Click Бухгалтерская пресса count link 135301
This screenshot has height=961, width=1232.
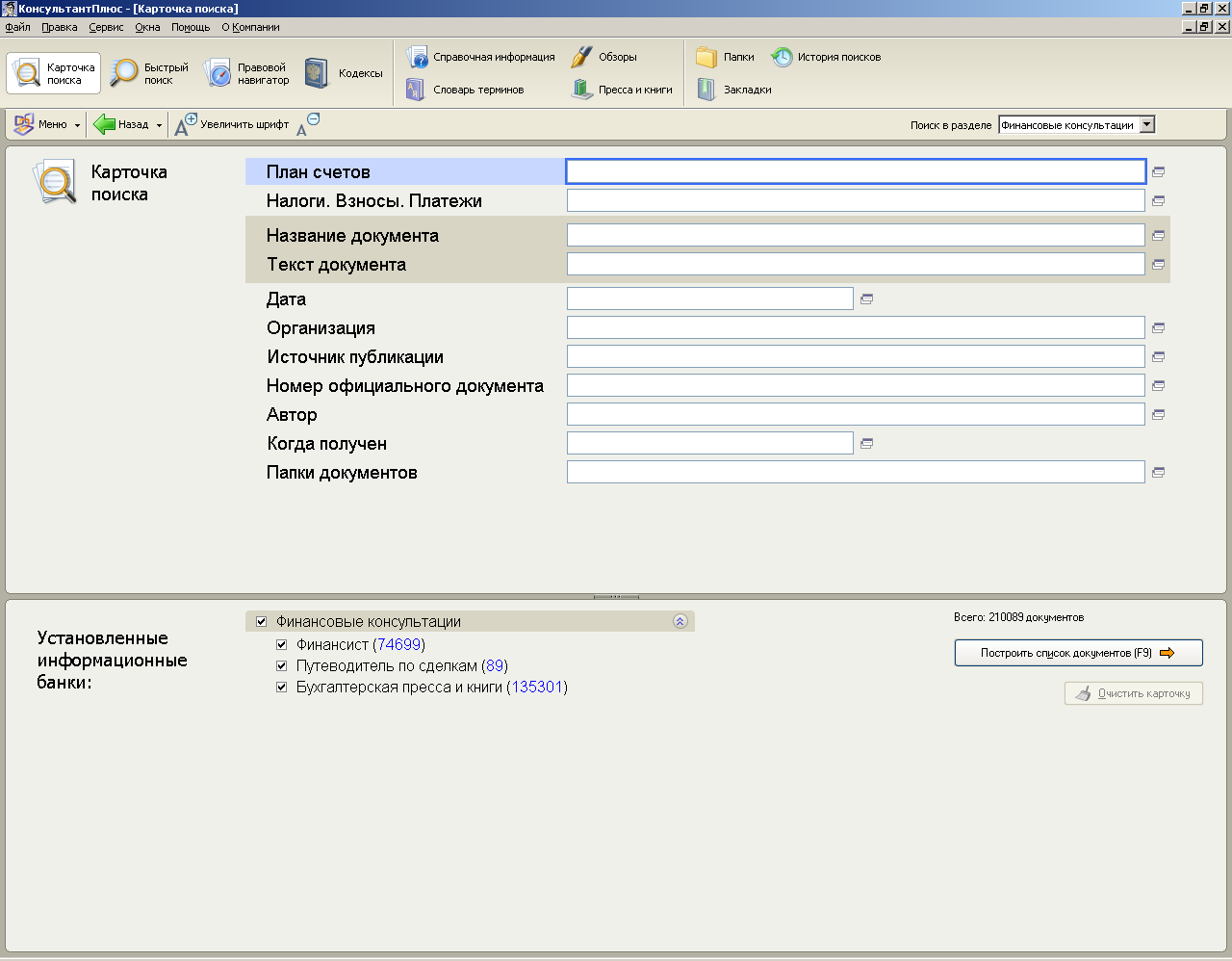coord(537,688)
